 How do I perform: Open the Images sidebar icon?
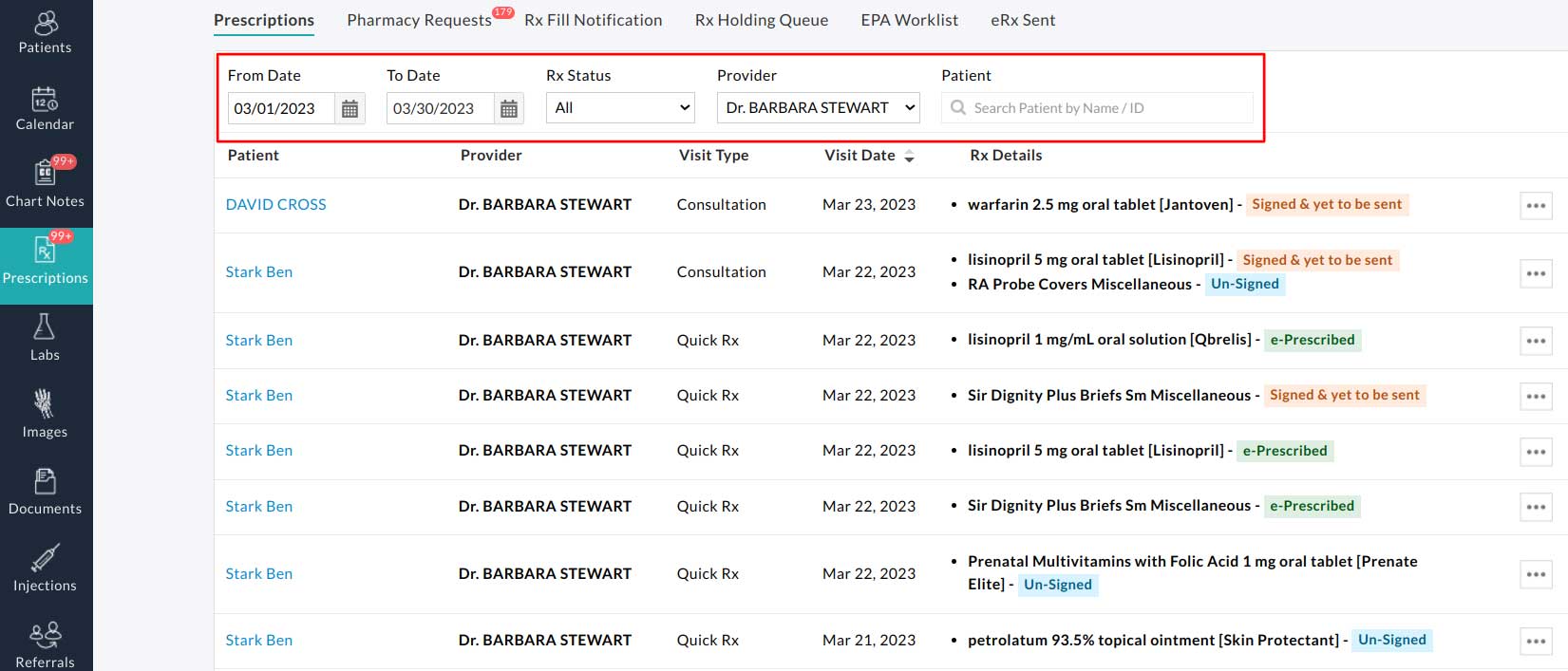pyautogui.click(x=45, y=404)
